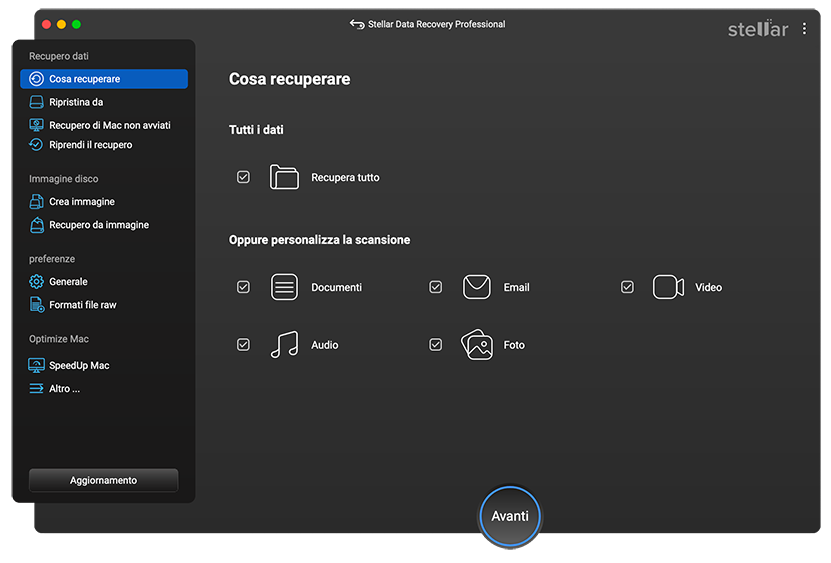Click the Audio music note icon
831x563 pixels.
[284, 345]
